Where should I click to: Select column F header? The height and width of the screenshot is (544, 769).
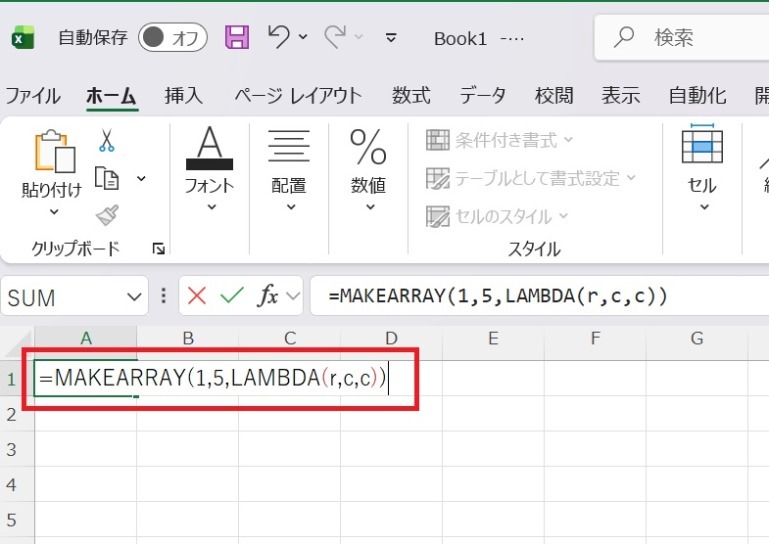(595, 338)
